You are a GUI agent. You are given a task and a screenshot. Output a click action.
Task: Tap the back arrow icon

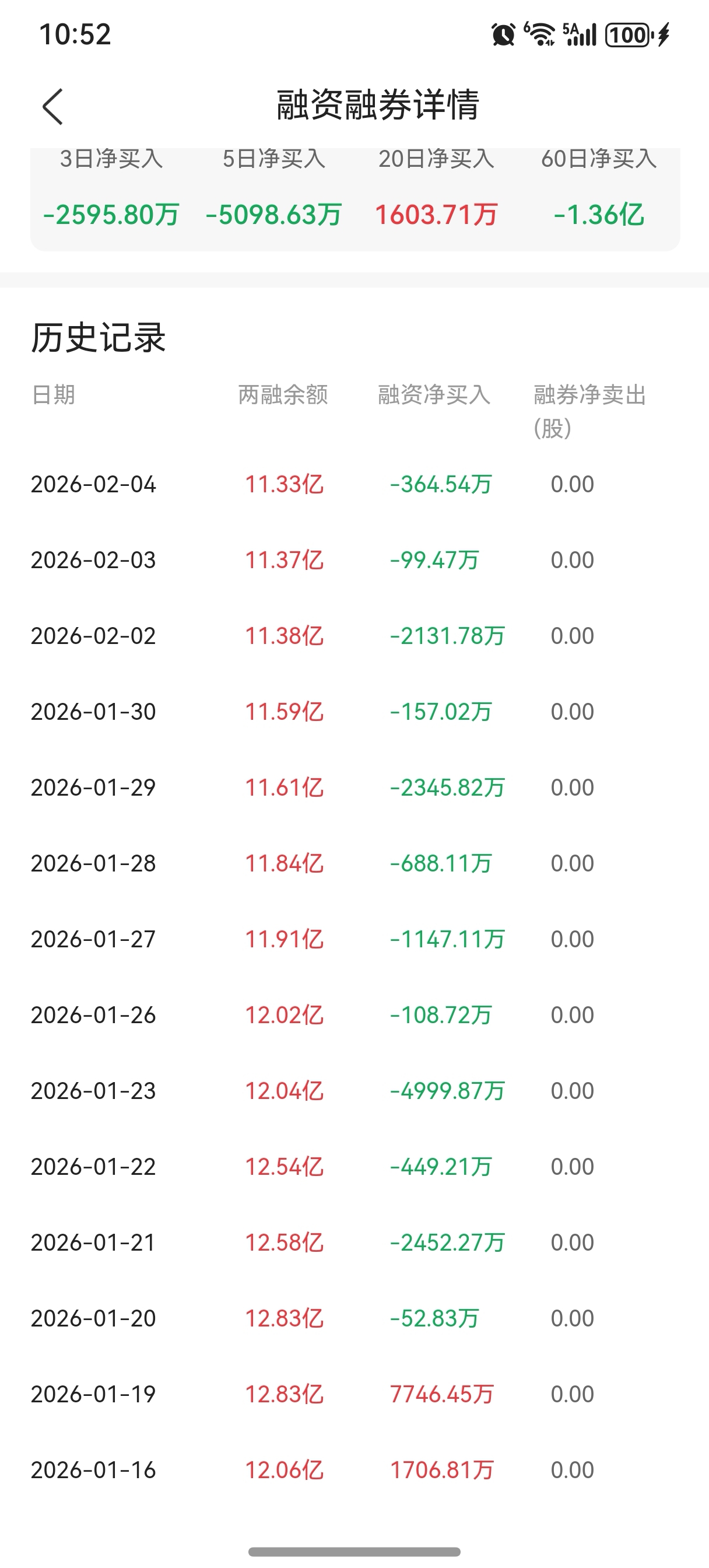(53, 107)
